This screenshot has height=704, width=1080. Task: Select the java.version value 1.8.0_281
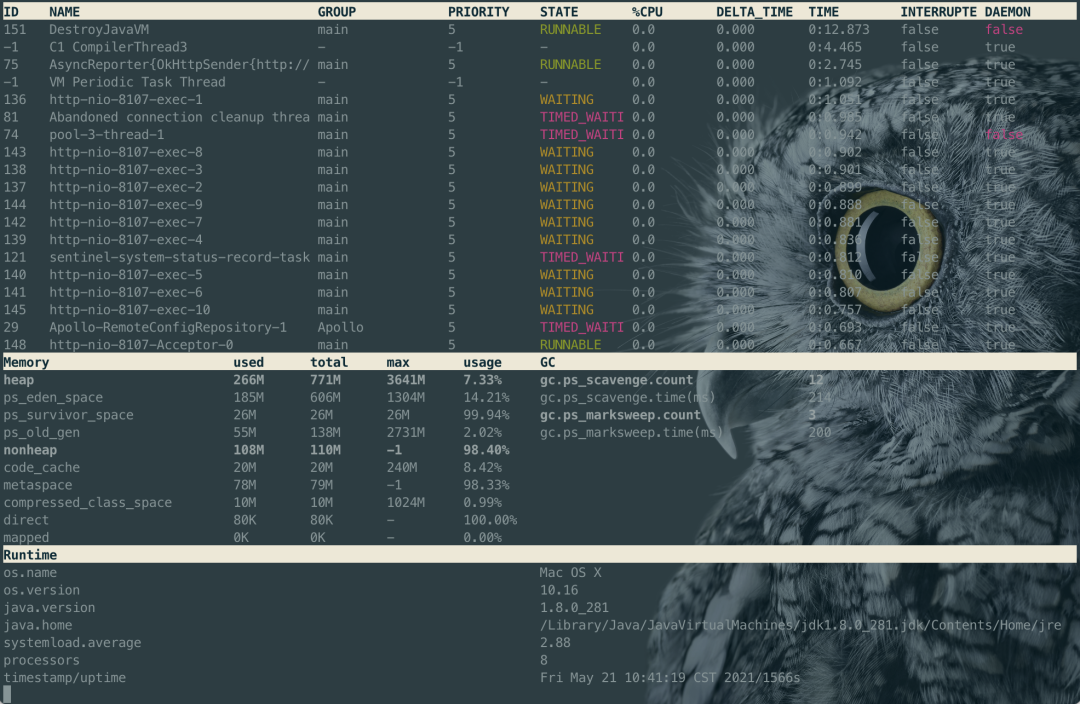[x=574, y=608]
